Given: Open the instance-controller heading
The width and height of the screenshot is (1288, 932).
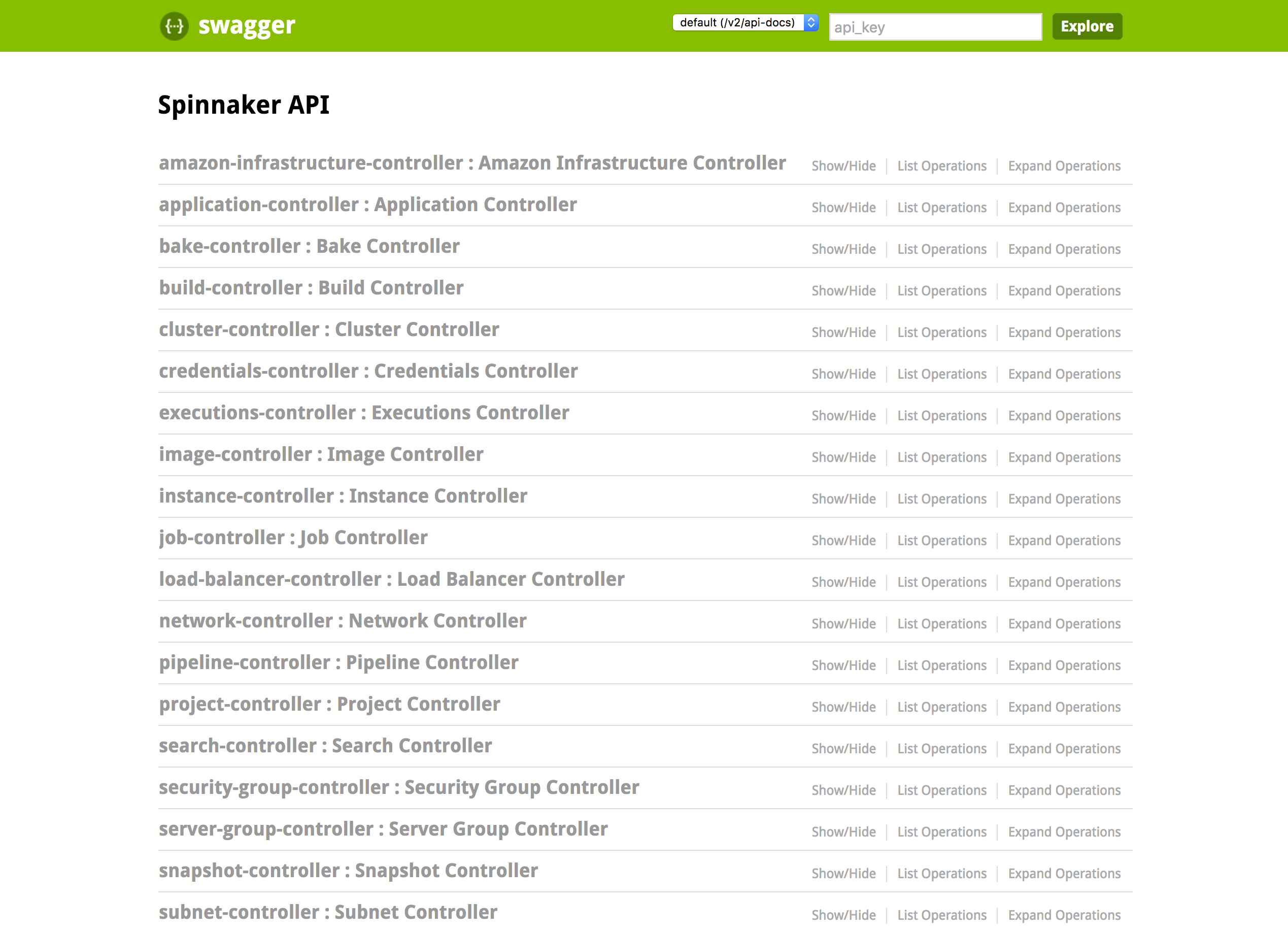Looking at the screenshot, I should tap(343, 496).
